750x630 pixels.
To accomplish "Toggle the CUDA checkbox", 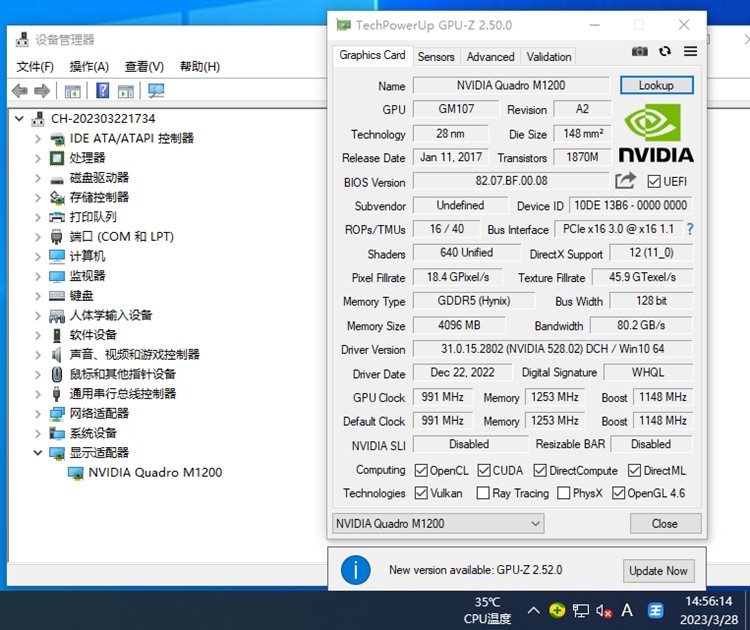I will 484,470.
